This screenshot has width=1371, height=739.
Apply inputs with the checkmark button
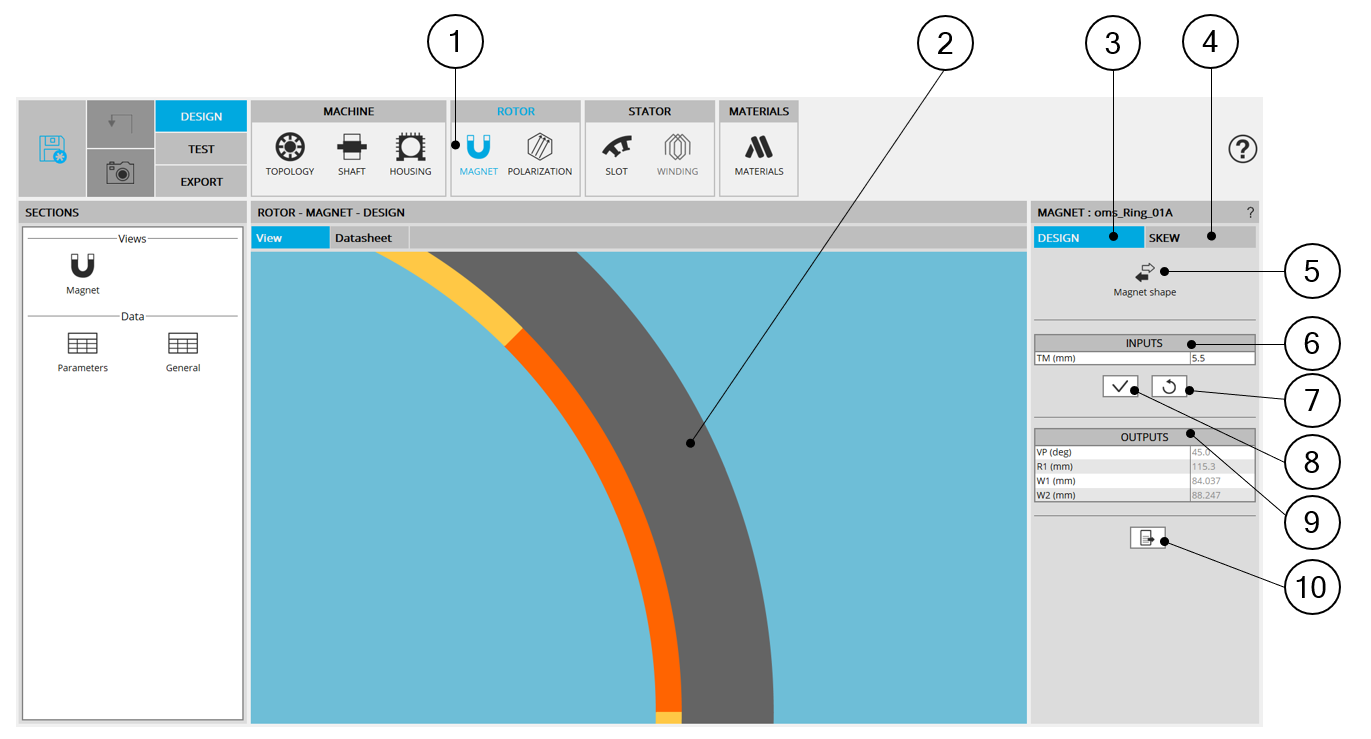click(x=1120, y=386)
